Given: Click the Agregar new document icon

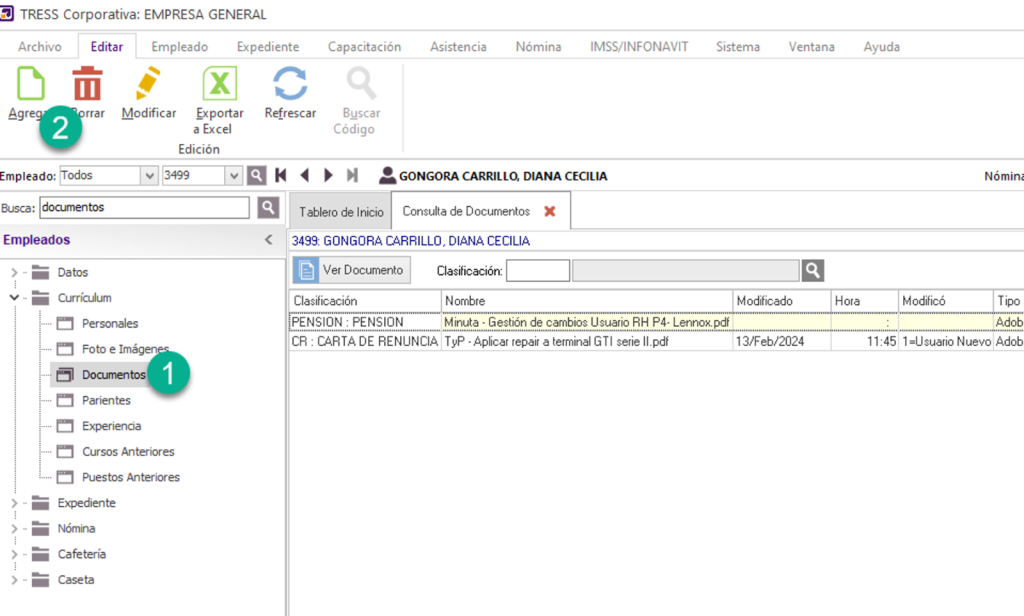Looking at the screenshot, I should click(x=31, y=84).
